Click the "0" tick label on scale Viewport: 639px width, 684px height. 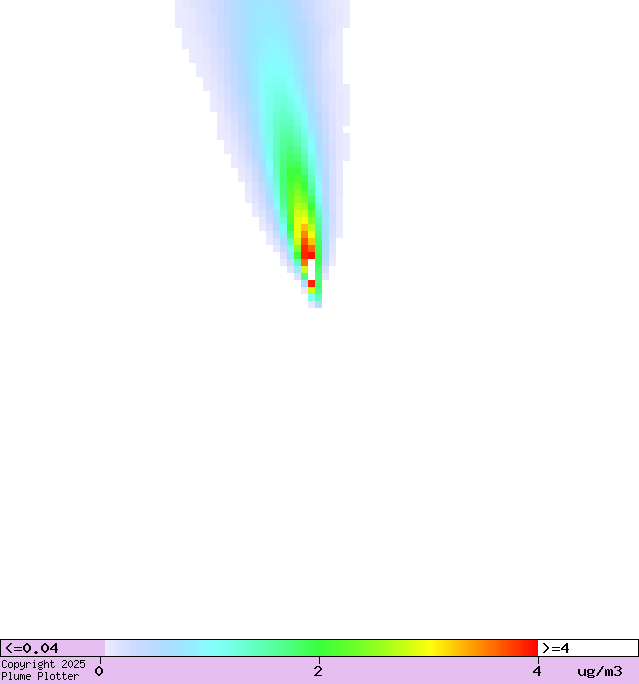(99, 671)
